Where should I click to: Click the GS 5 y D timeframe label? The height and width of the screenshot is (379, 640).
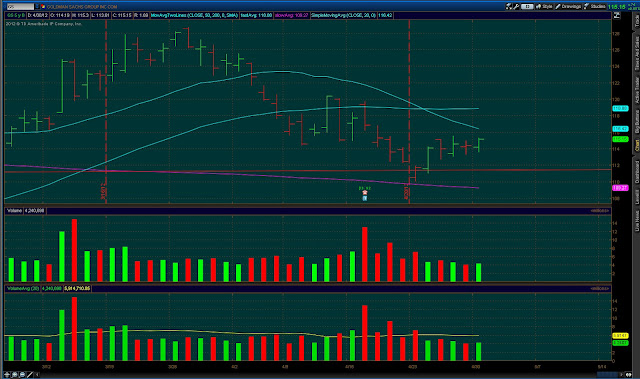point(16,16)
